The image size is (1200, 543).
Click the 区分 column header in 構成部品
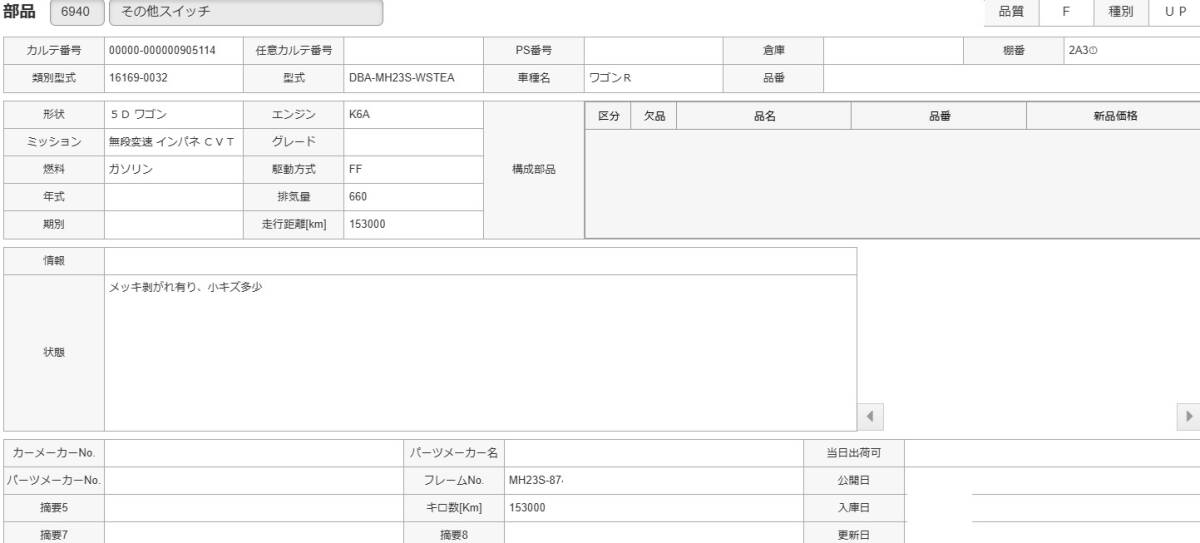pyautogui.click(x=608, y=116)
